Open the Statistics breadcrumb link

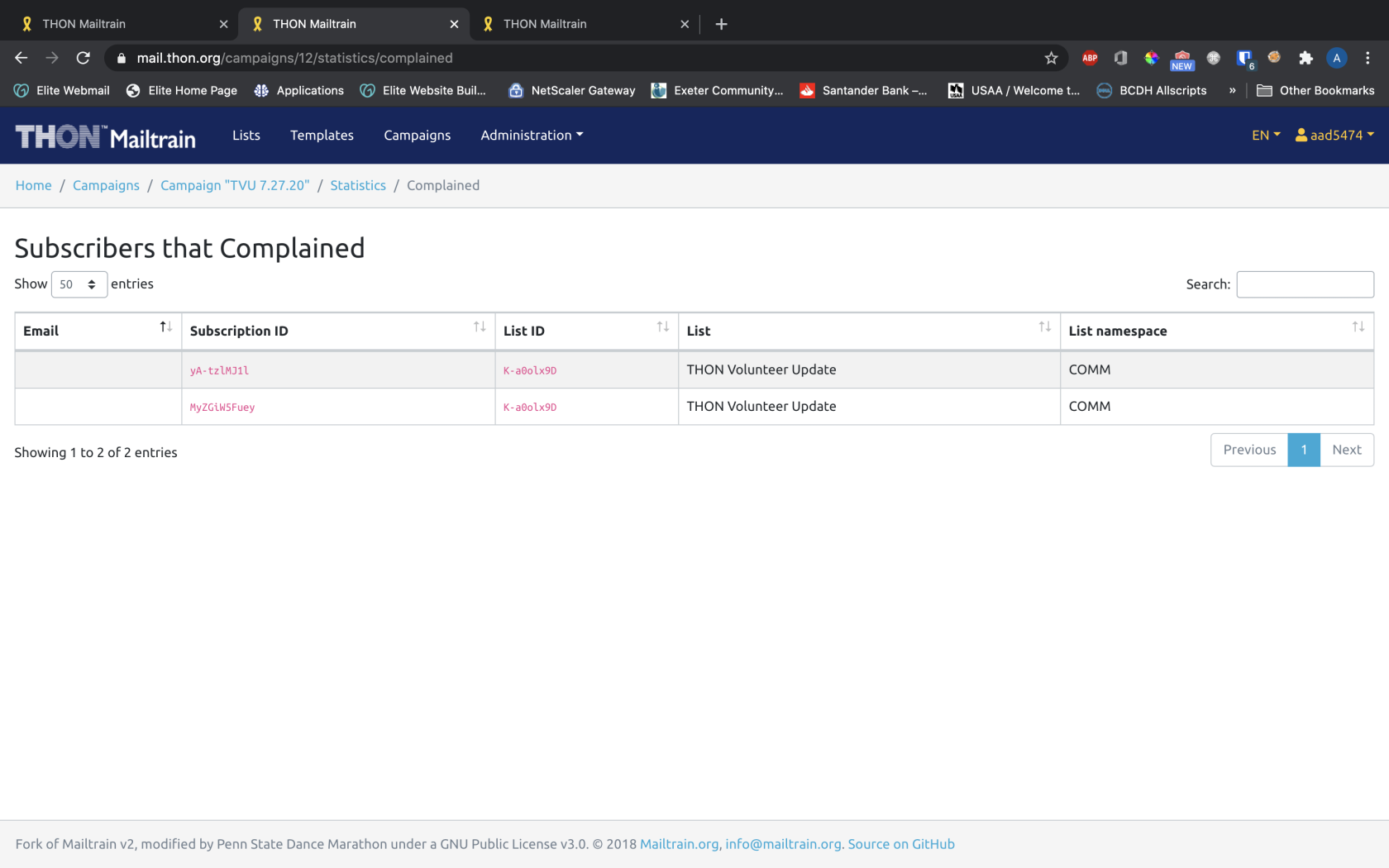click(358, 185)
